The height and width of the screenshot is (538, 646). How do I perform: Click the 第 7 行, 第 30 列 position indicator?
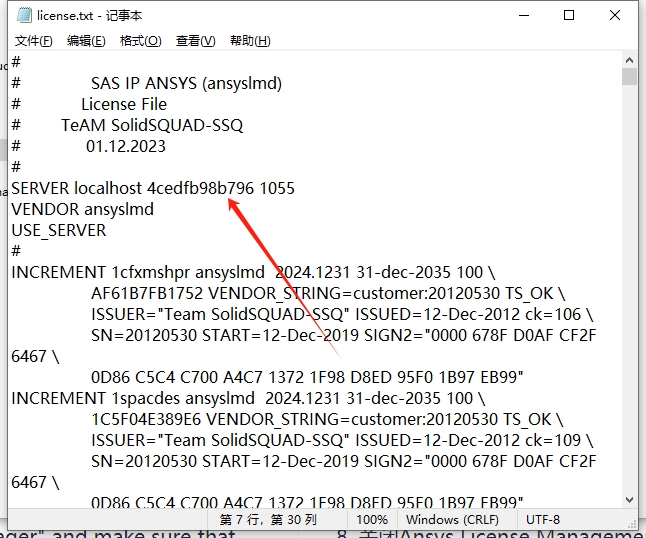click(x=268, y=520)
